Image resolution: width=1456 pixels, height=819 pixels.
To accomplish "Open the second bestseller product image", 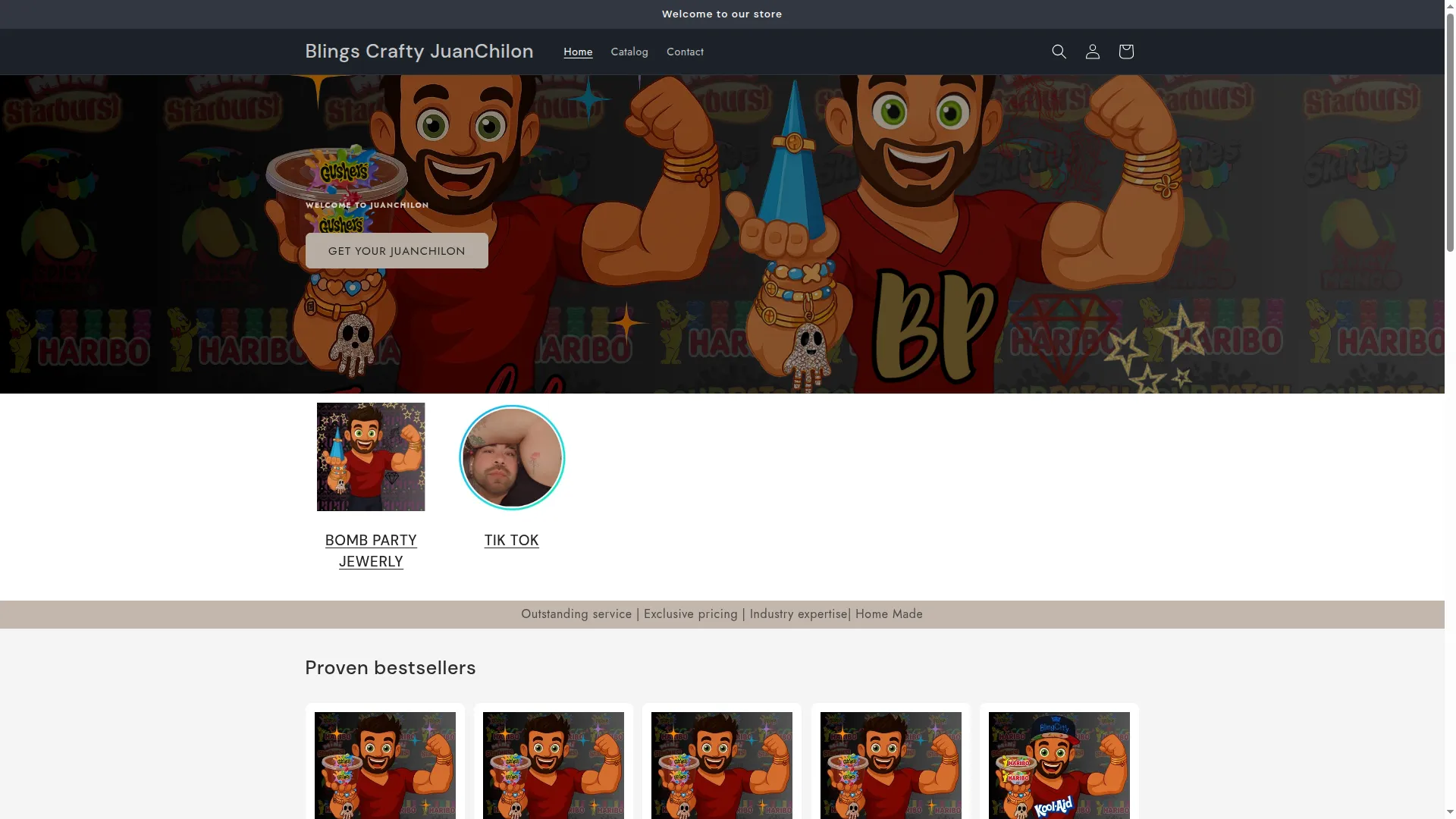I will pyautogui.click(x=554, y=765).
